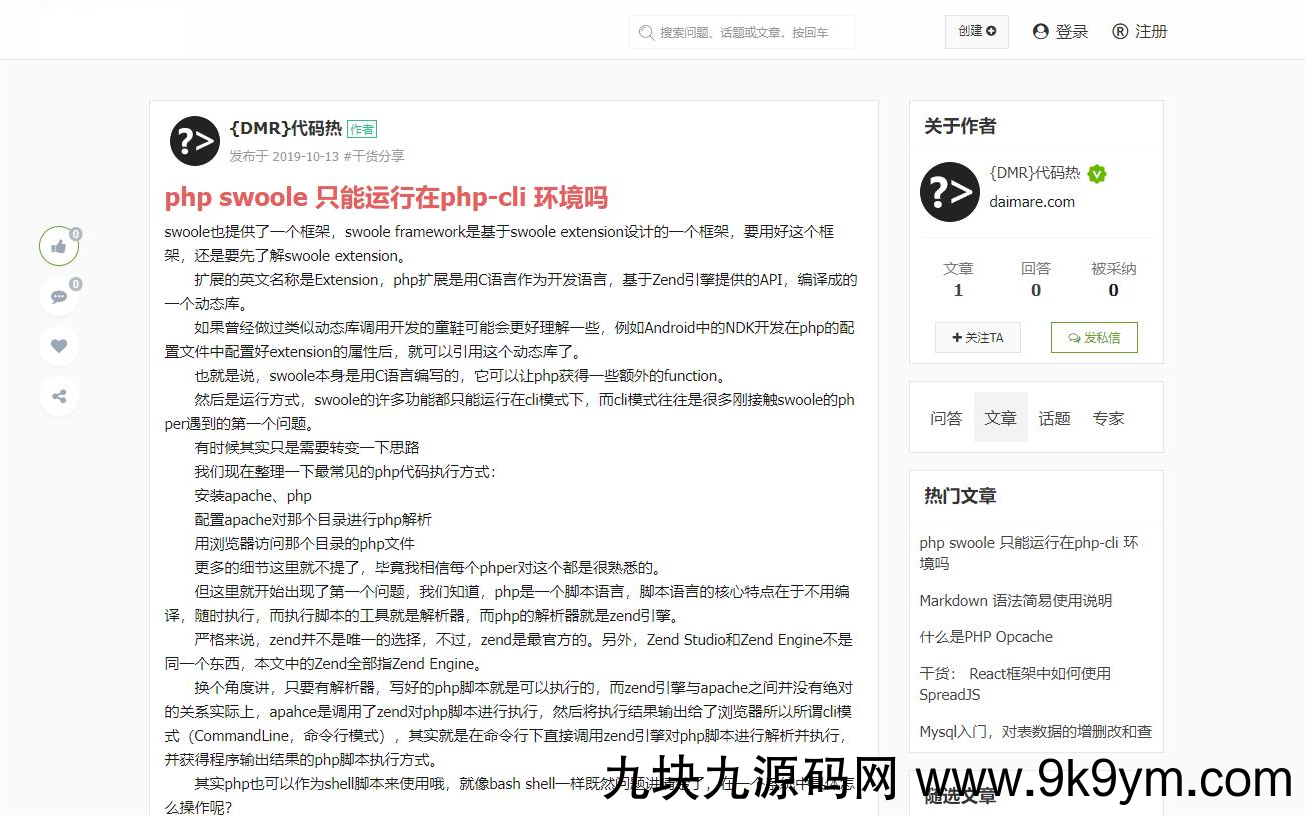Click the 注册 register link
The height and width of the screenshot is (816, 1305).
tap(1140, 32)
